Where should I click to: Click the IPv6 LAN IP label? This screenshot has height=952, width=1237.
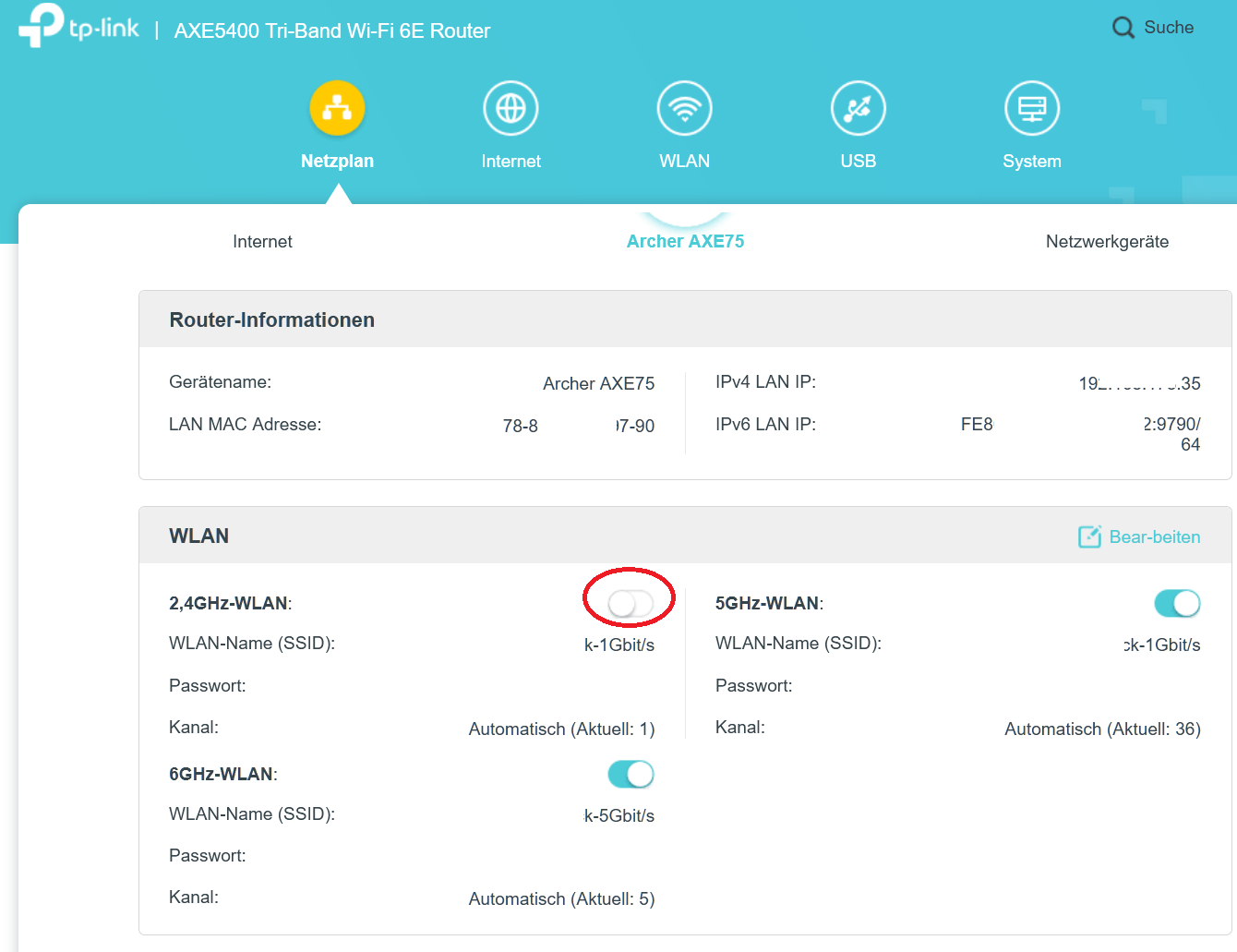coord(765,425)
